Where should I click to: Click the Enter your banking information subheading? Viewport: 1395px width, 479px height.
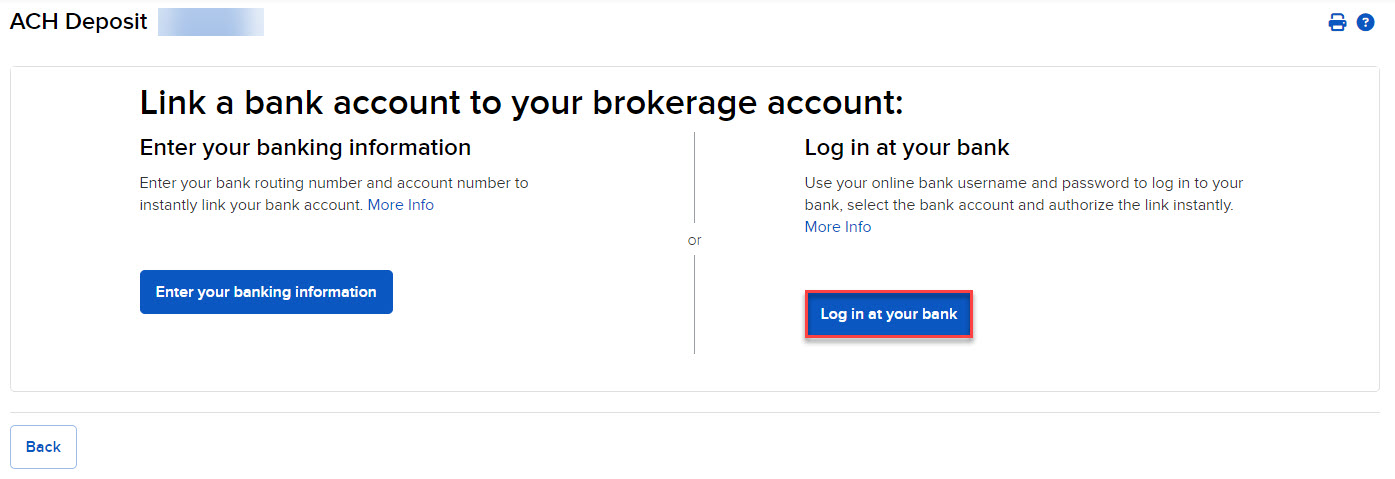(x=305, y=148)
